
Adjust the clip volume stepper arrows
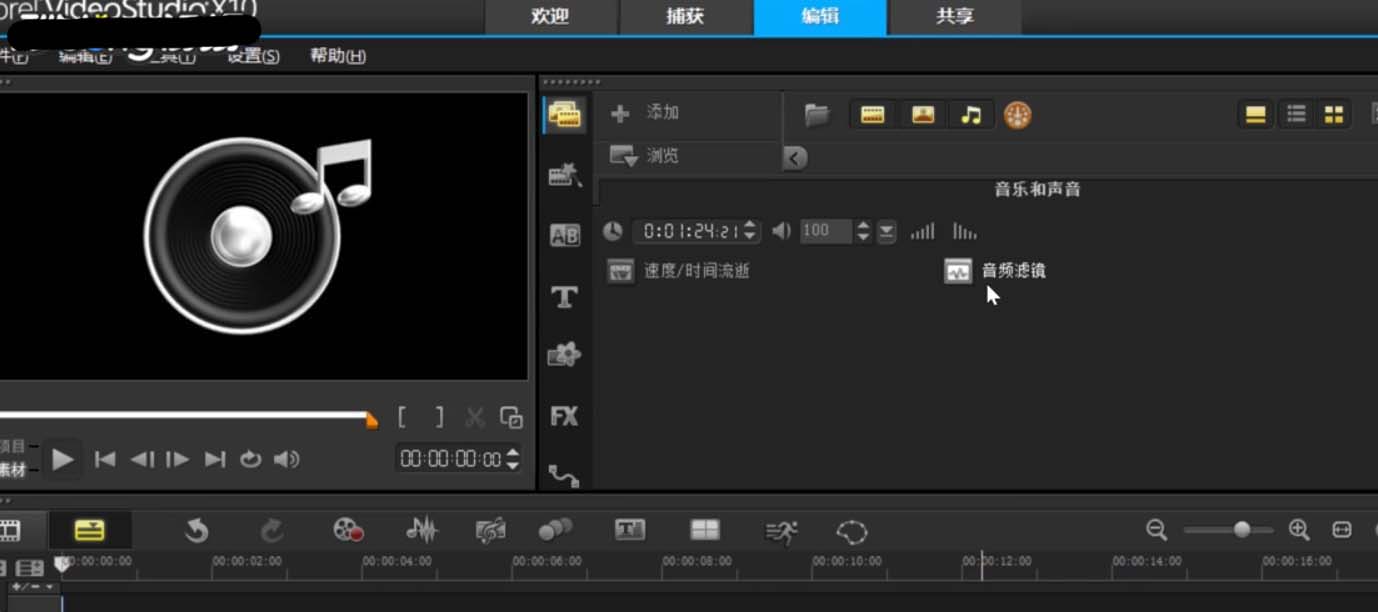click(x=863, y=231)
